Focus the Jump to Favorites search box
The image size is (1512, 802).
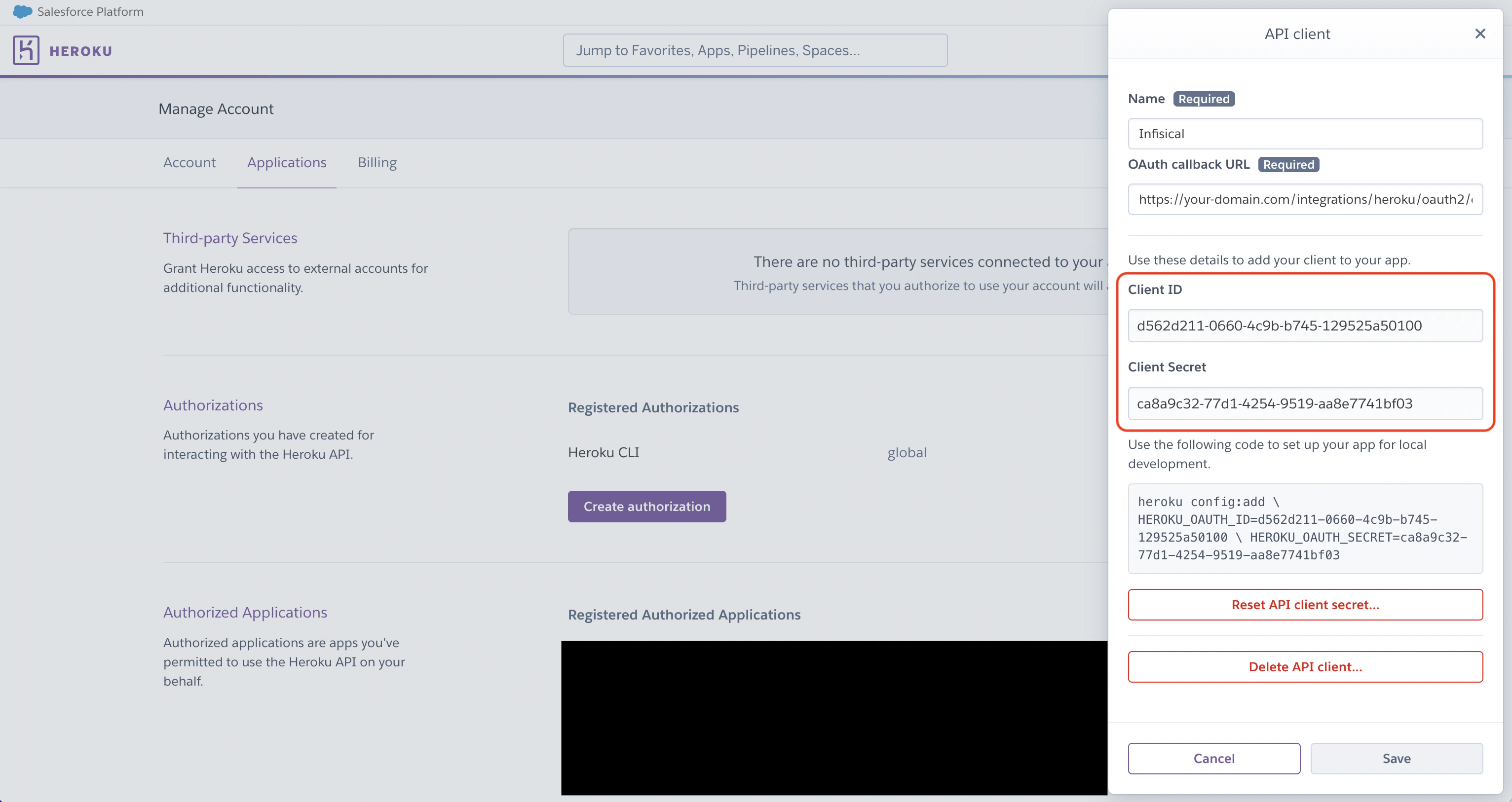(x=755, y=50)
